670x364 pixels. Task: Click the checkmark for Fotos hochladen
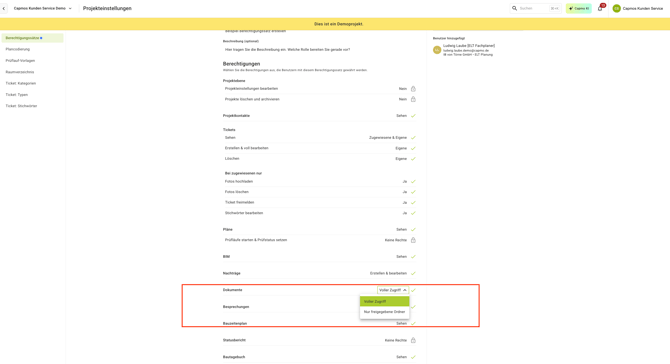pyautogui.click(x=413, y=182)
